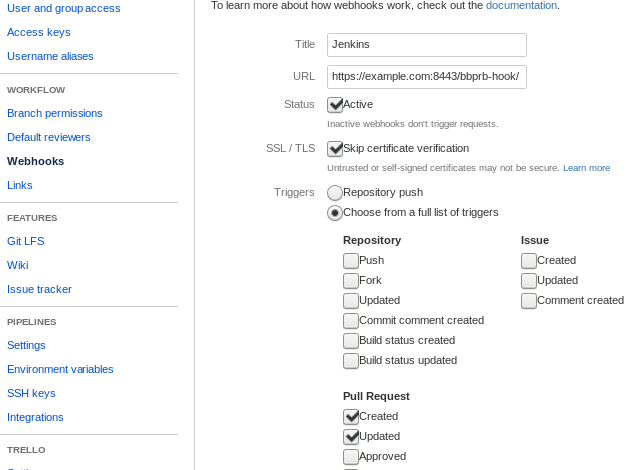Check the Issue Comment created box
The height and width of the screenshot is (470, 635).
tap(529, 301)
